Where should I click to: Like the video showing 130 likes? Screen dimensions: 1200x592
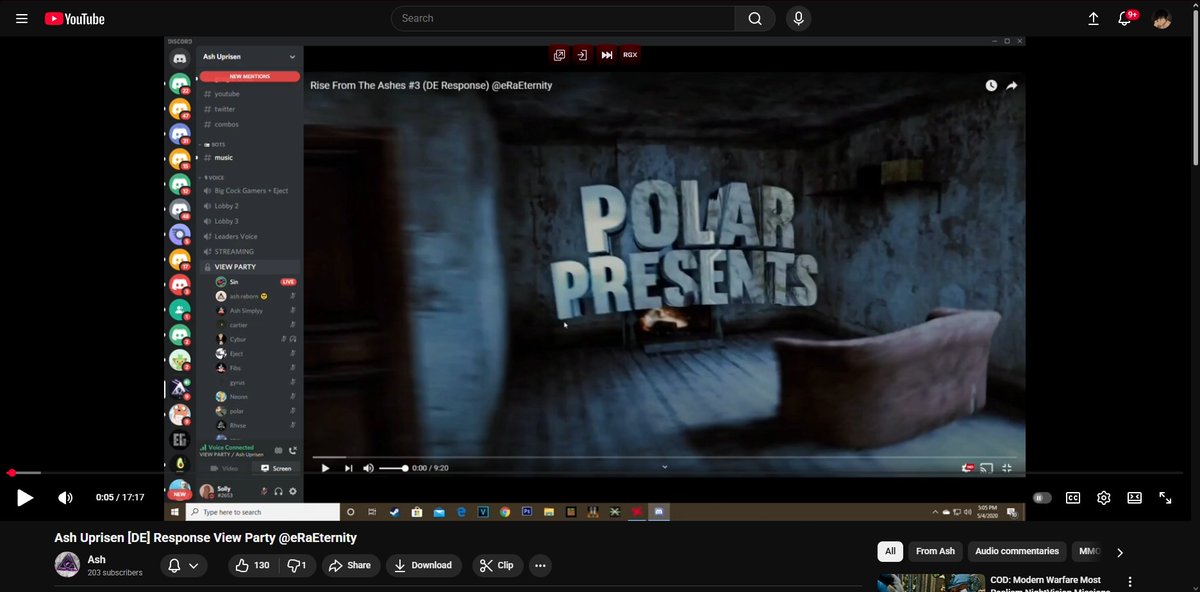253,565
